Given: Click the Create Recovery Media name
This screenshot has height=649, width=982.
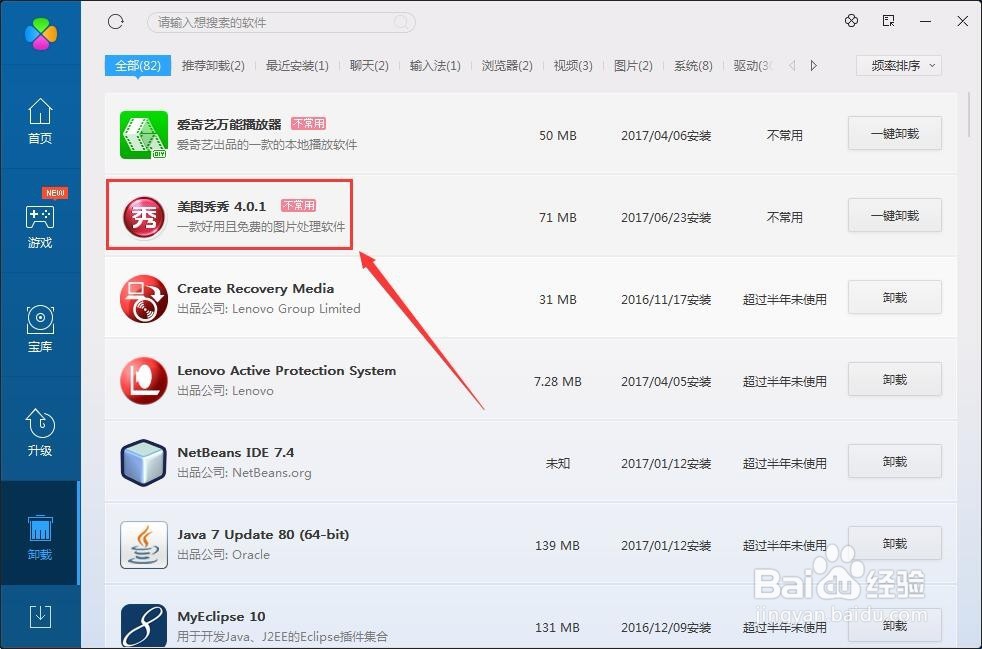Looking at the screenshot, I should point(256,288).
